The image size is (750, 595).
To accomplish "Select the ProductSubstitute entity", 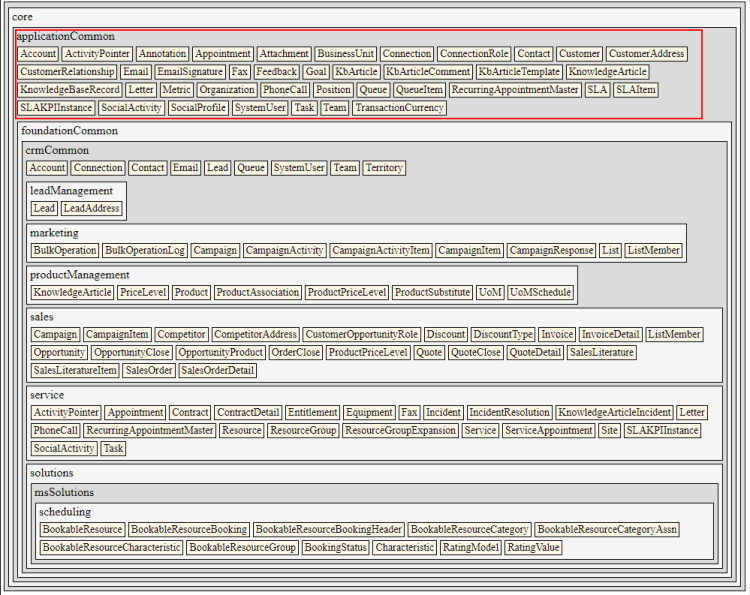I will 432,293.
